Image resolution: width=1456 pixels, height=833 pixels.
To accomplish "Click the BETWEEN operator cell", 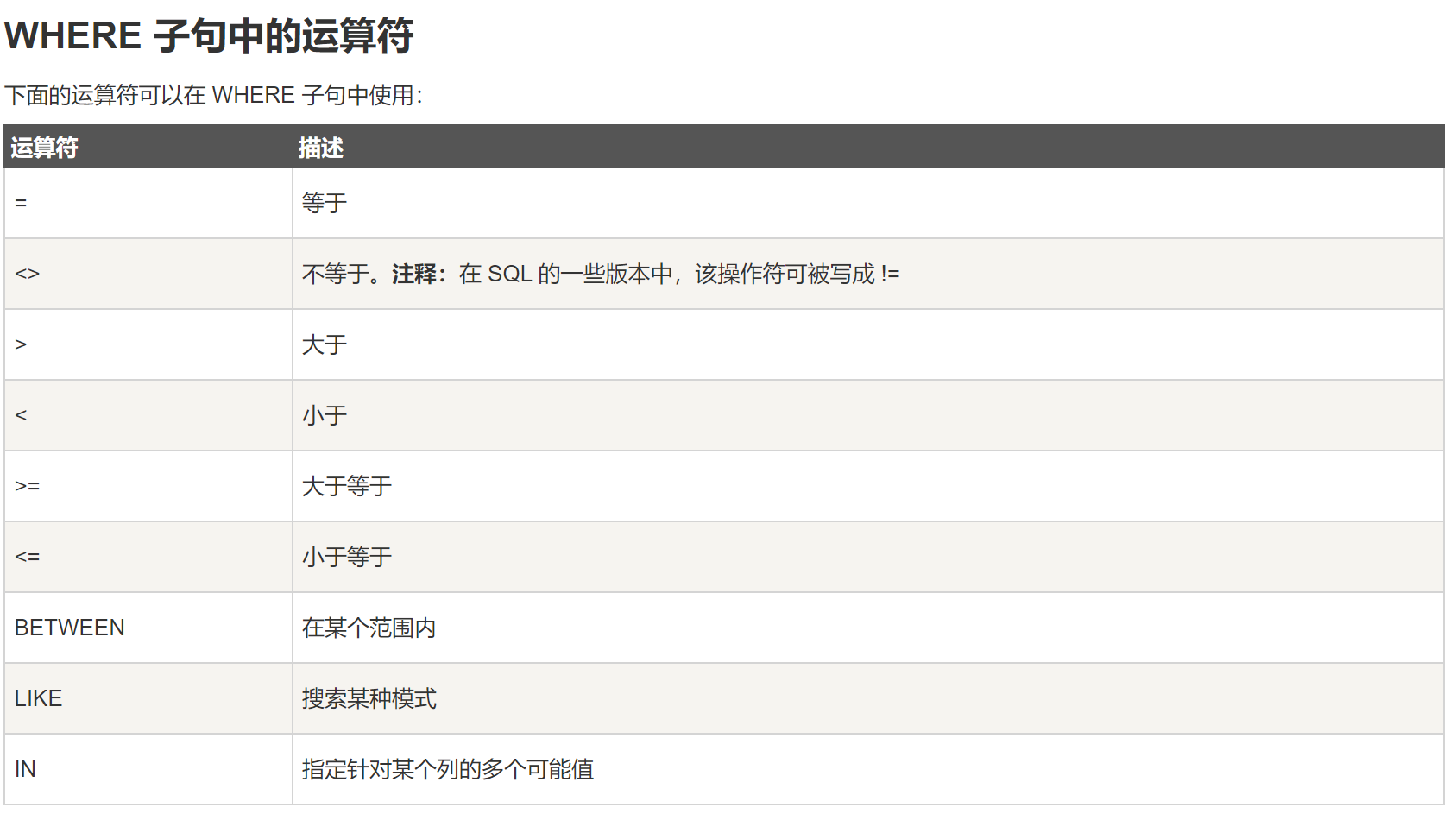I will click(70, 628).
